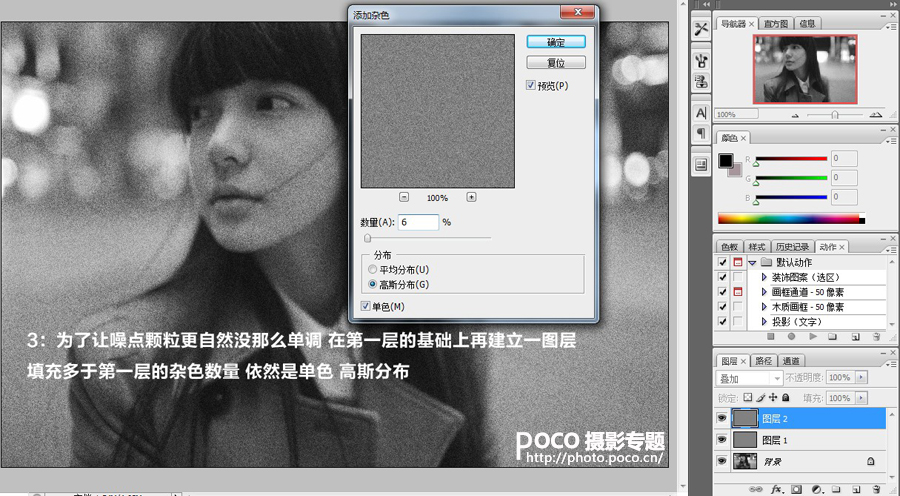Click the 复位 reset button

(556, 62)
